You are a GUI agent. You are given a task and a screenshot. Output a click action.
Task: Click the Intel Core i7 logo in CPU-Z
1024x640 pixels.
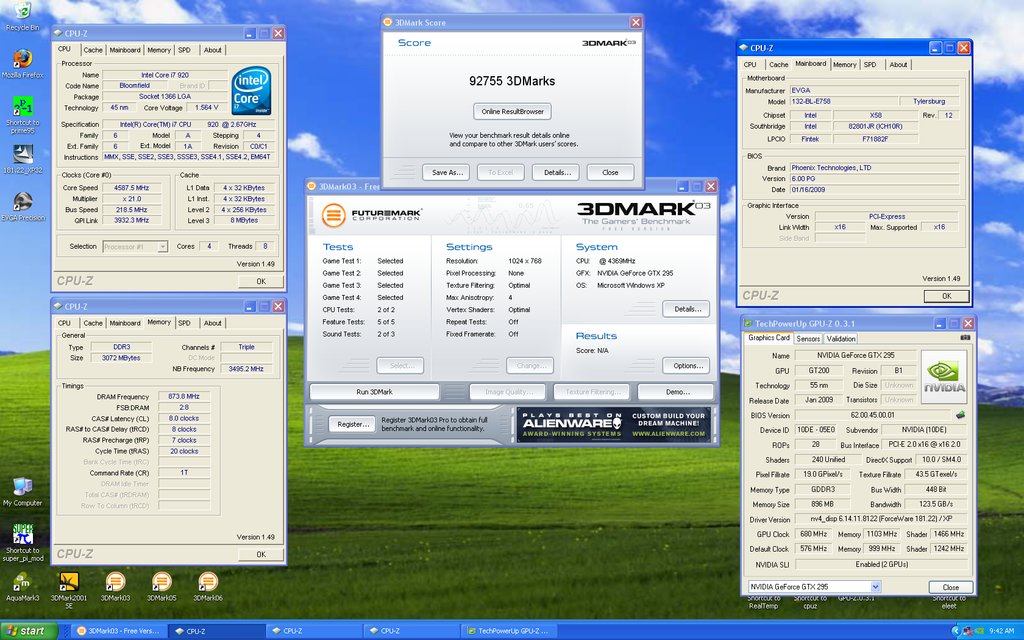click(x=251, y=91)
